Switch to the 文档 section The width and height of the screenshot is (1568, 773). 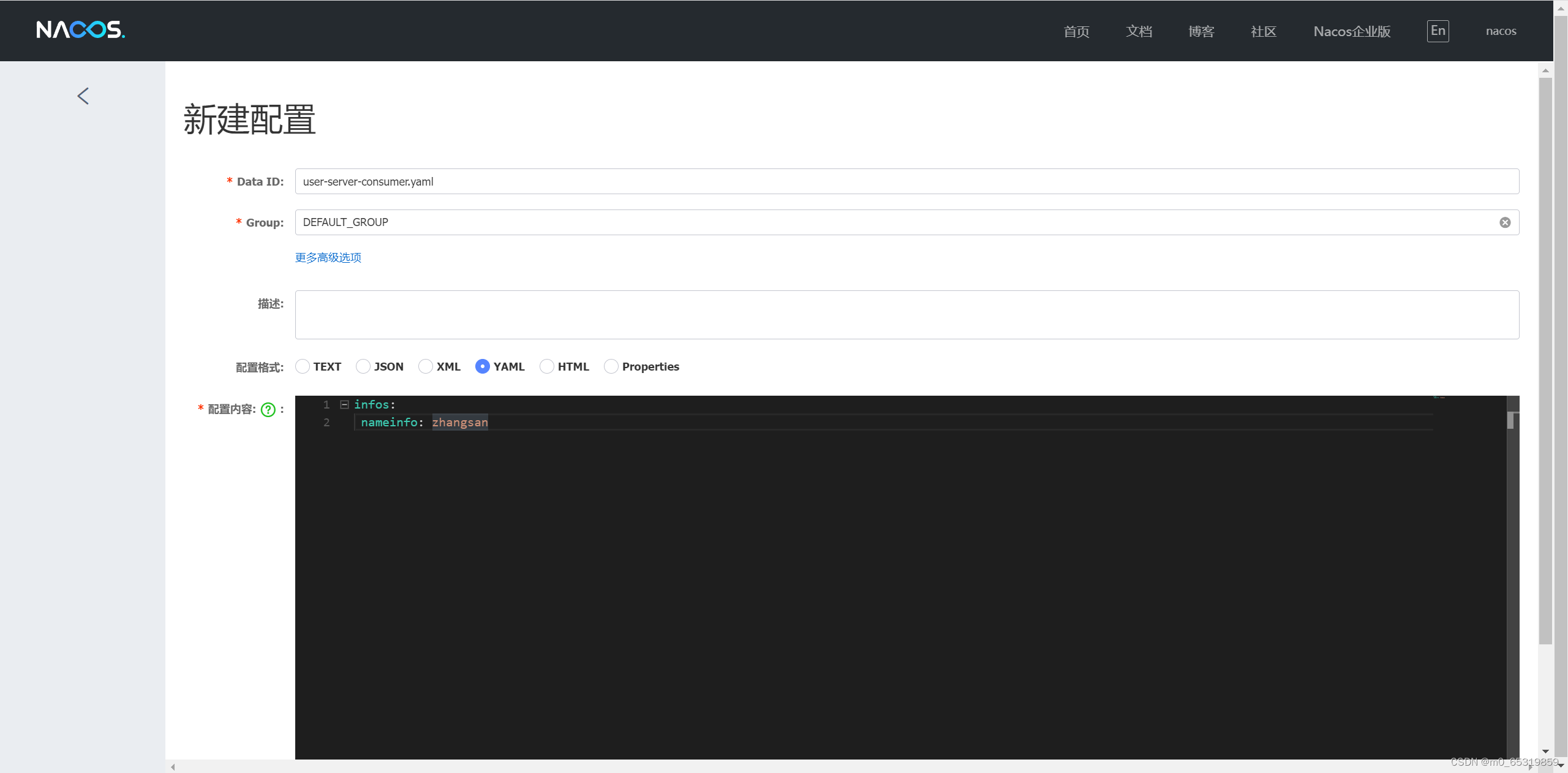point(1139,31)
